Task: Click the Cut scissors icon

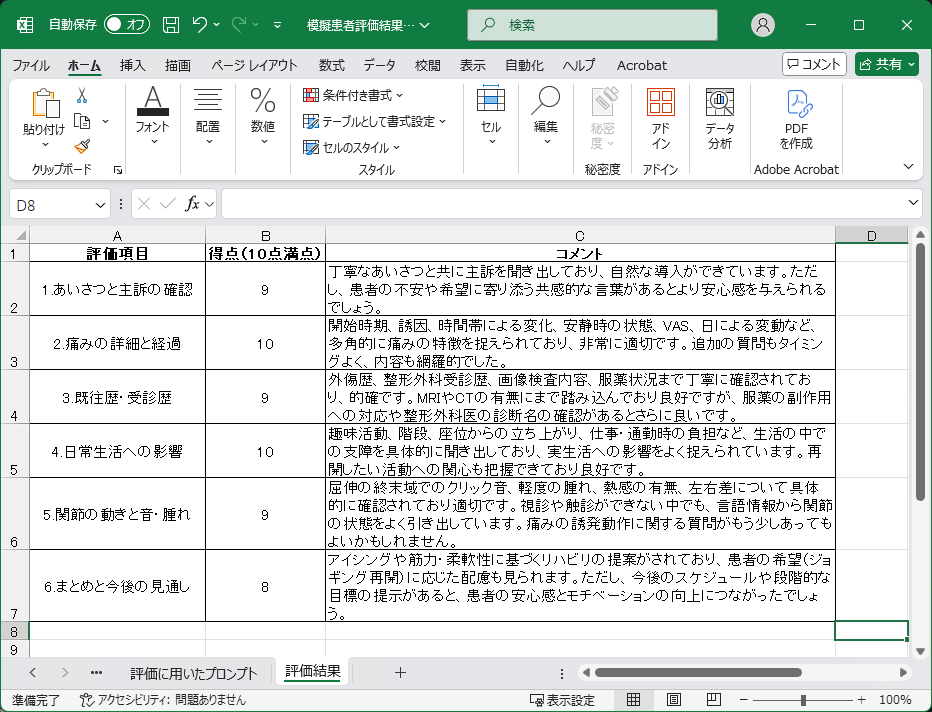Action: [82, 96]
